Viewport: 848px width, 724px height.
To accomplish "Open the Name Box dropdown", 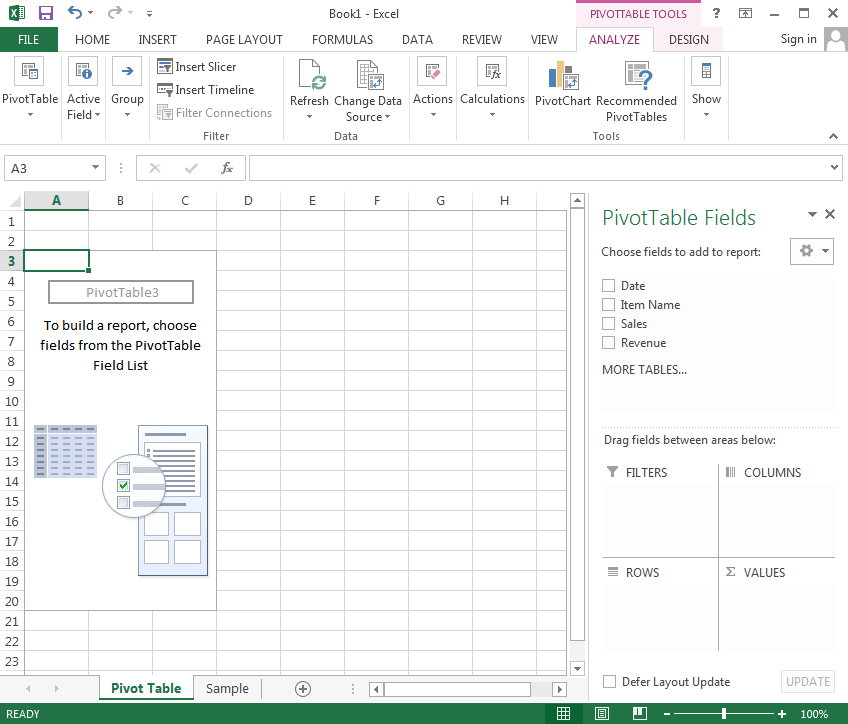I will tap(95, 167).
